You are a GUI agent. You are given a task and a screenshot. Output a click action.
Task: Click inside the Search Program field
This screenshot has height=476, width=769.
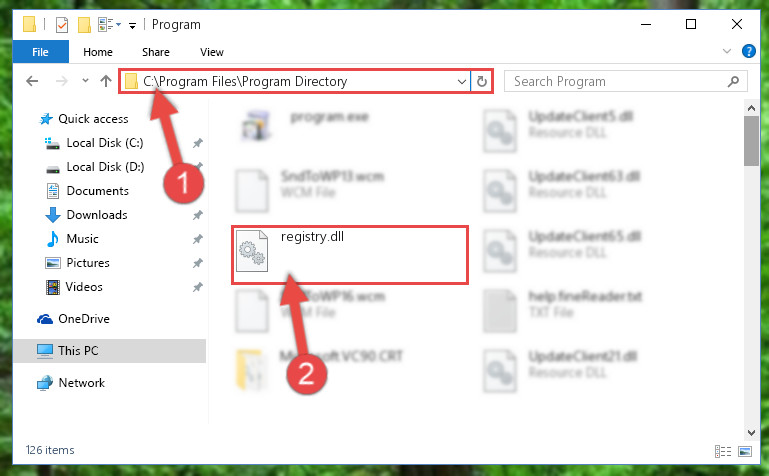coord(617,81)
